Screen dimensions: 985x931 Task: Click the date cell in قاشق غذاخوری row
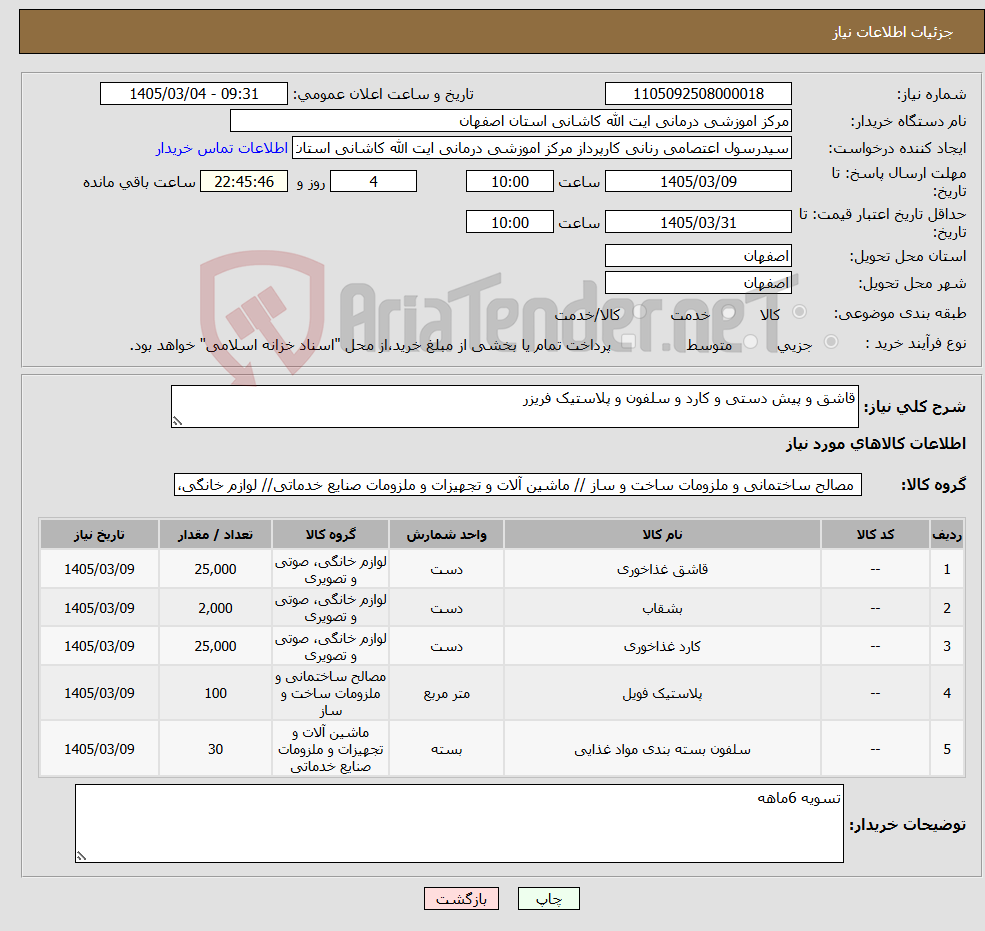pos(99,569)
